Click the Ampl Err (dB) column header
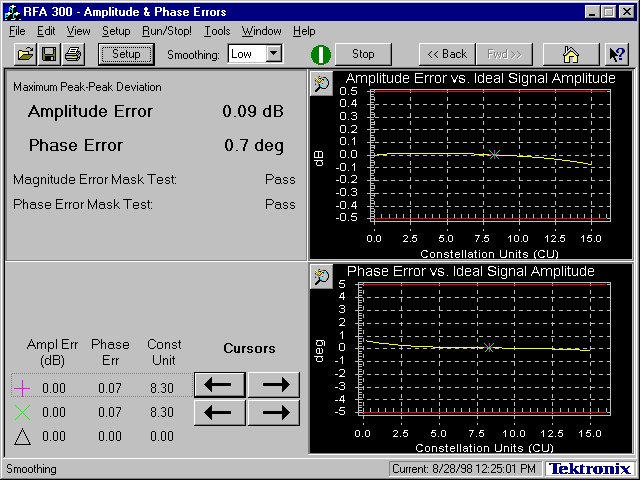The image size is (640, 480). pyautogui.click(x=52, y=353)
